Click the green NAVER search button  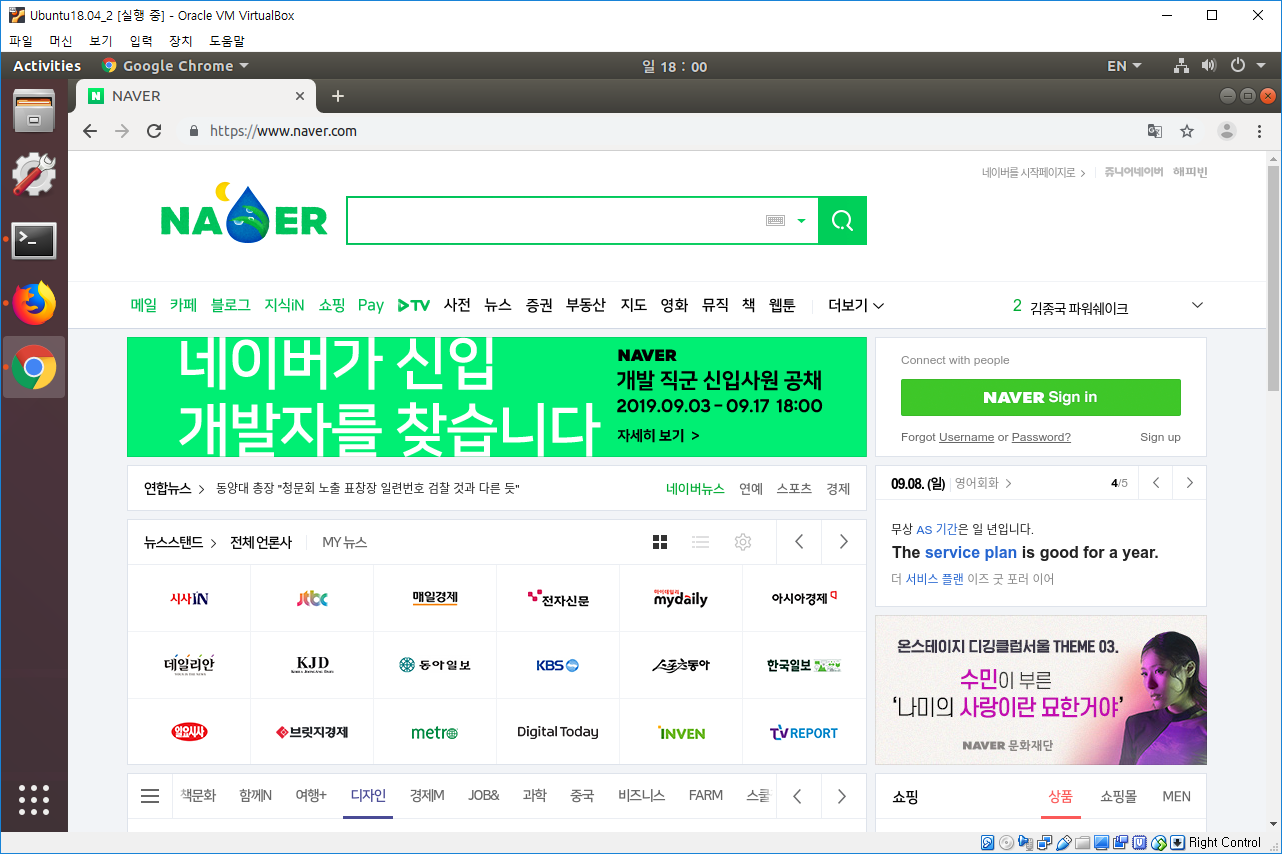[842, 220]
